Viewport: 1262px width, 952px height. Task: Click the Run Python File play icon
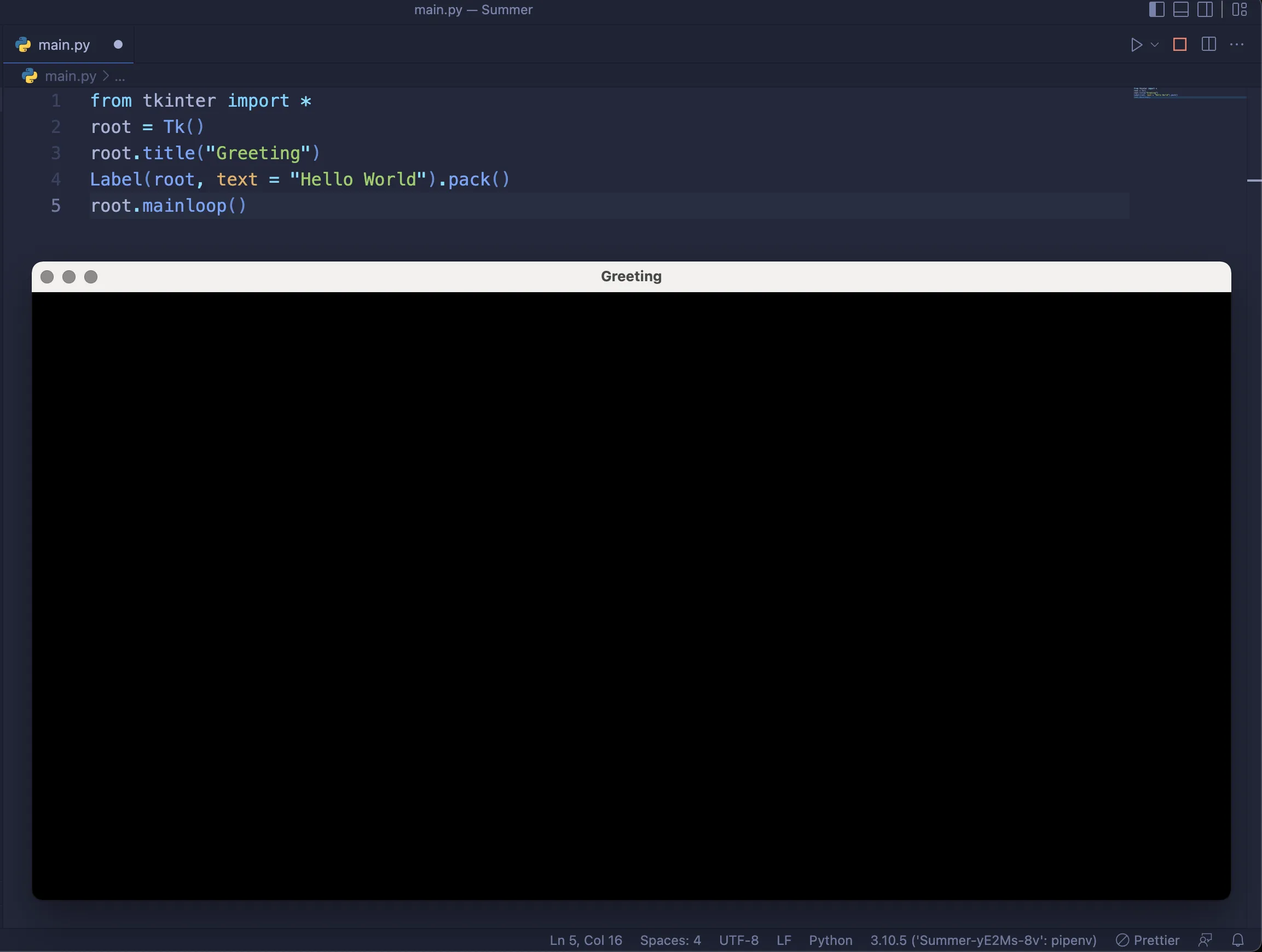(x=1136, y=44)
